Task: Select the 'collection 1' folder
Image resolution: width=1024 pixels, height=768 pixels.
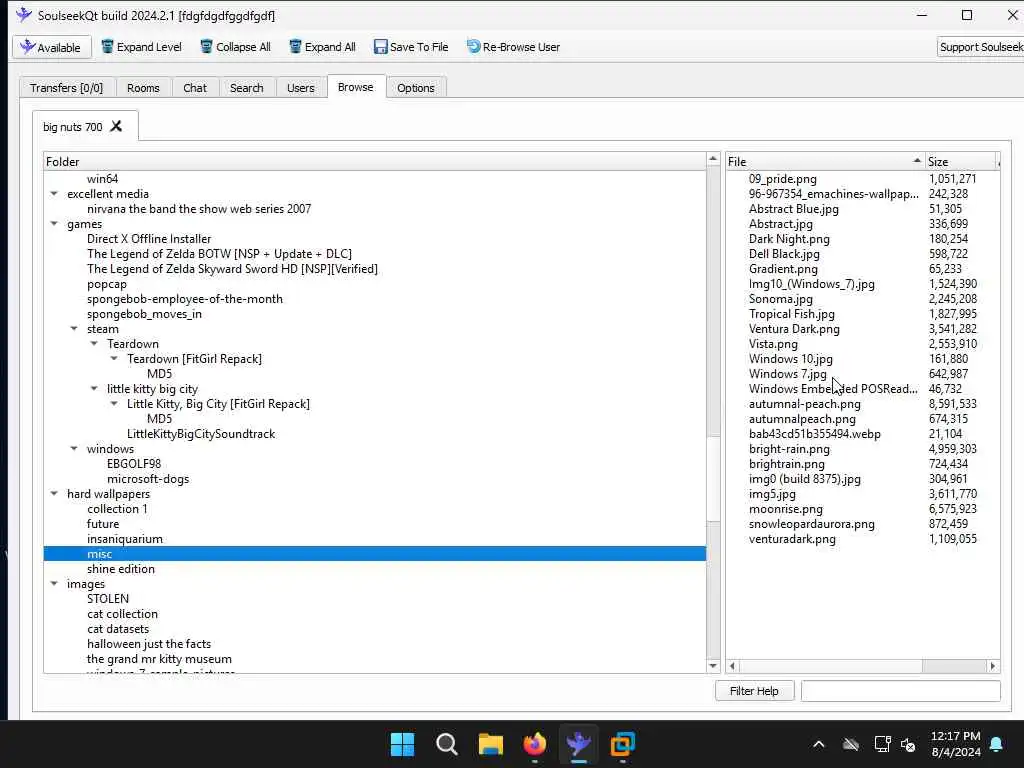Action: click(x=118, y=509)
